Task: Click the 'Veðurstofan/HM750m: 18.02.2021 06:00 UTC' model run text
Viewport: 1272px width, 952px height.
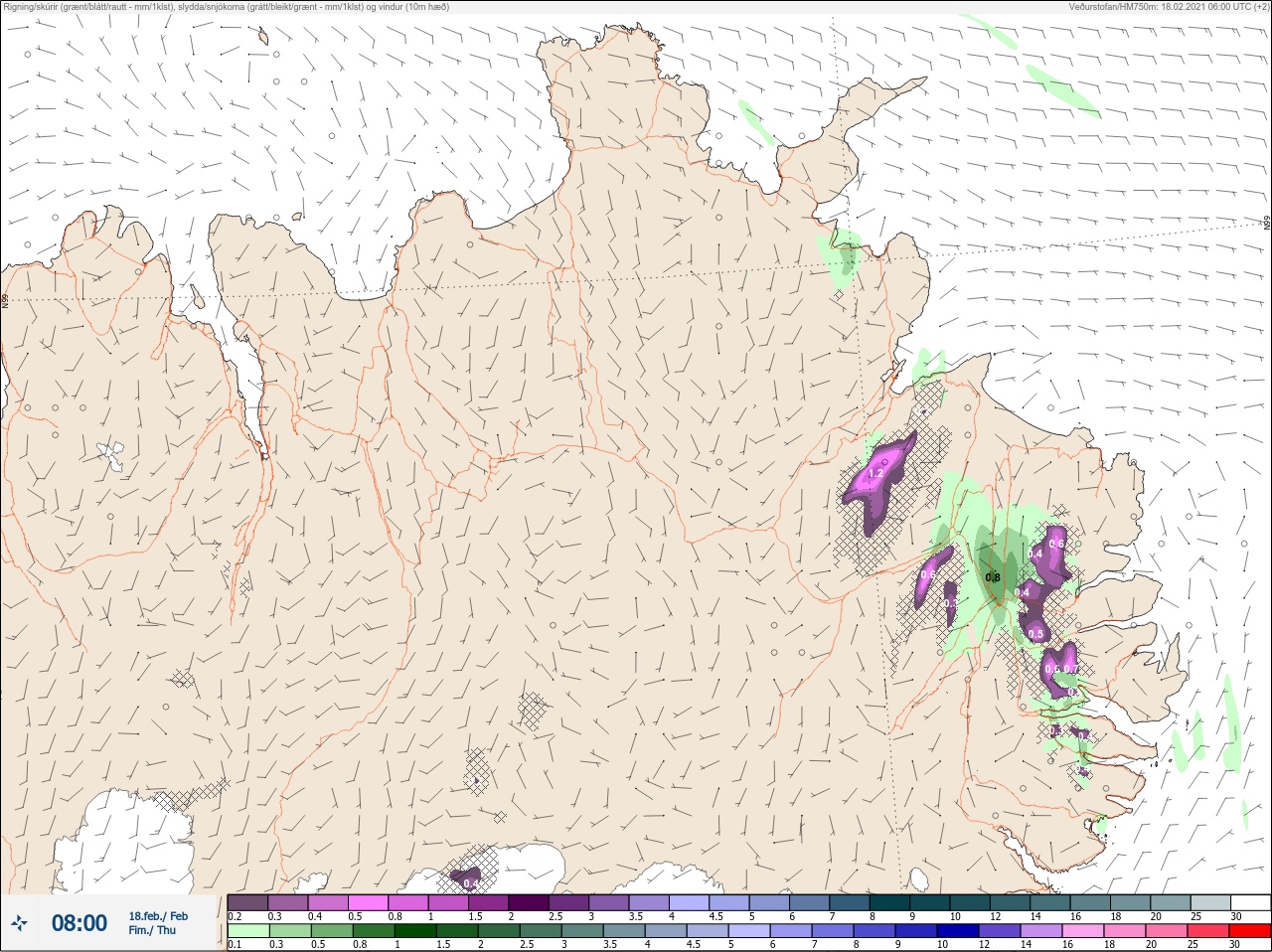Action: (x=1169, y=7)
